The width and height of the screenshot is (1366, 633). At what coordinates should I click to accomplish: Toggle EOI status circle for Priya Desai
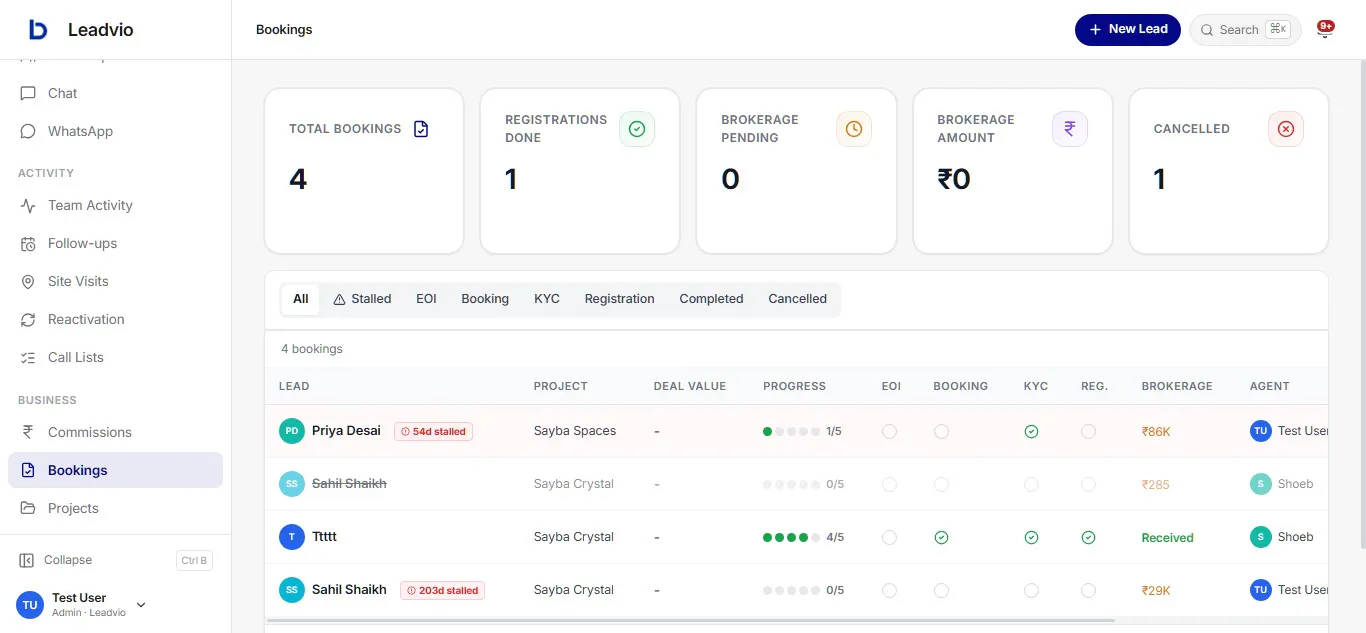pos(889,431)
